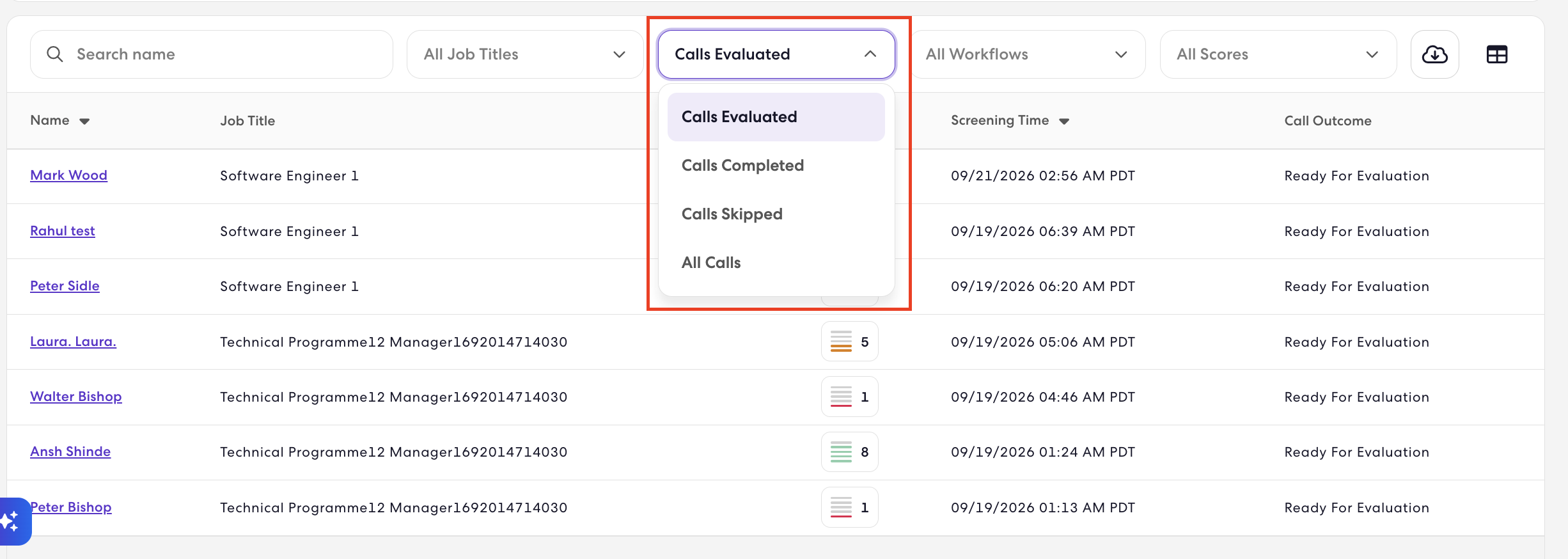The image size is (1568, 559).
Task: Open Laura. Laura. candidate link
Action: click(x=73, y=342)
